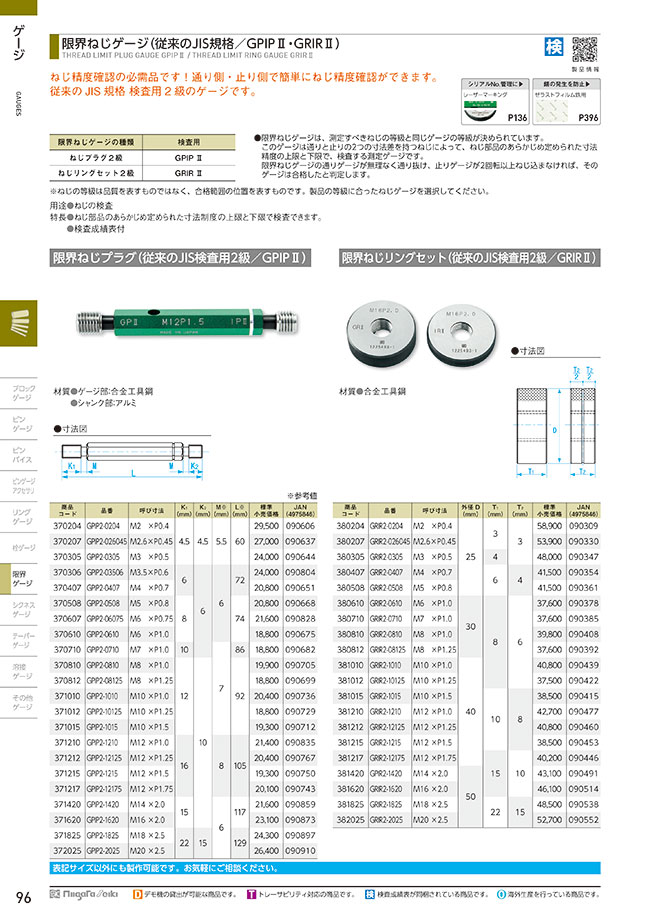The height and width of the screenshot is (919, 650).
Task: Click the blue 検 inspection icon at top
Action: (554, 47)
